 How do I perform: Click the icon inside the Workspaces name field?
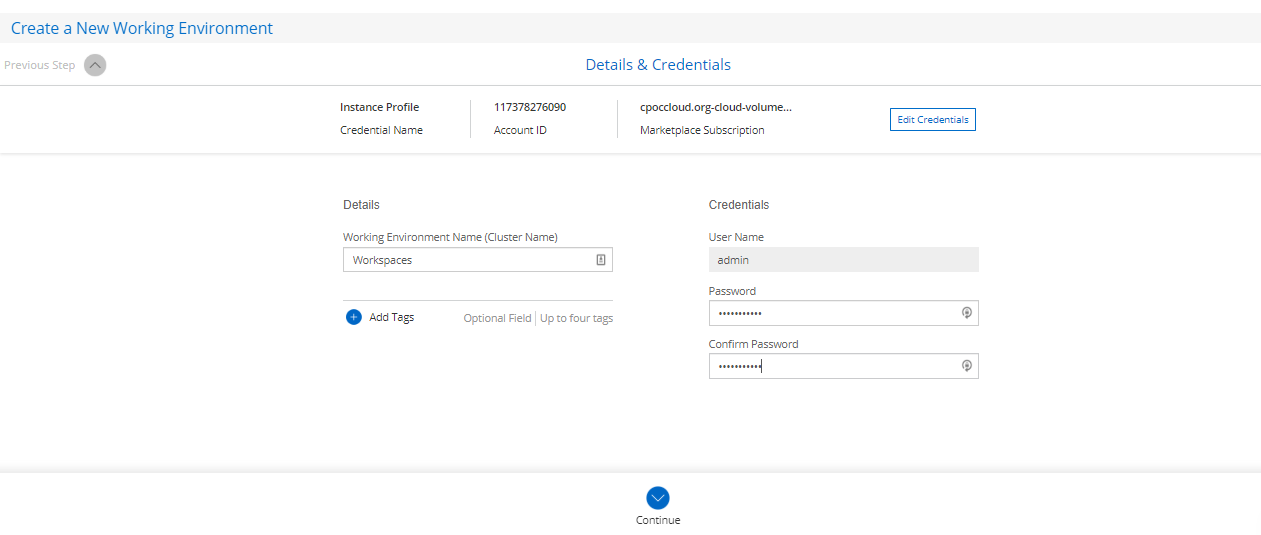coord(601,260)
